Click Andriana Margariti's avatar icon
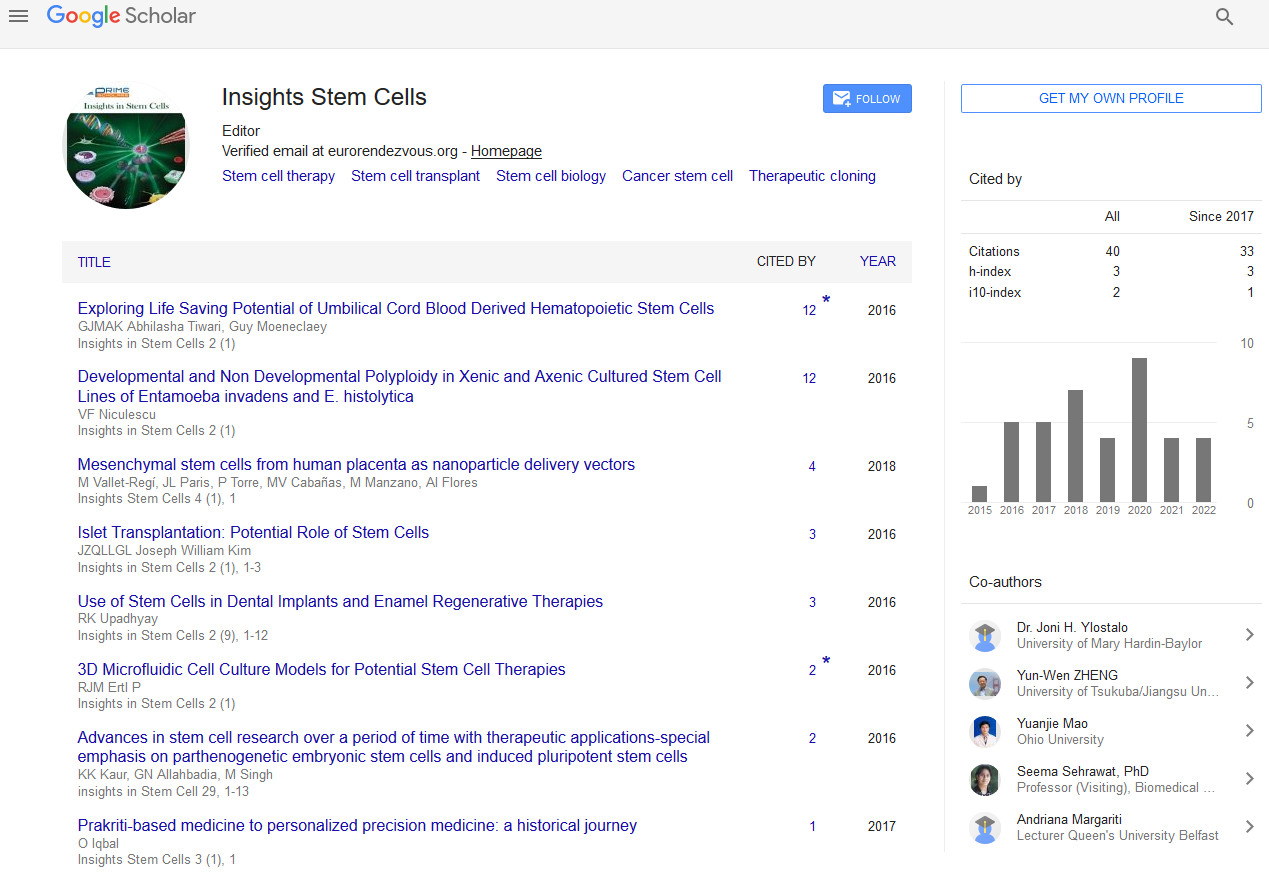 [985, 827]
